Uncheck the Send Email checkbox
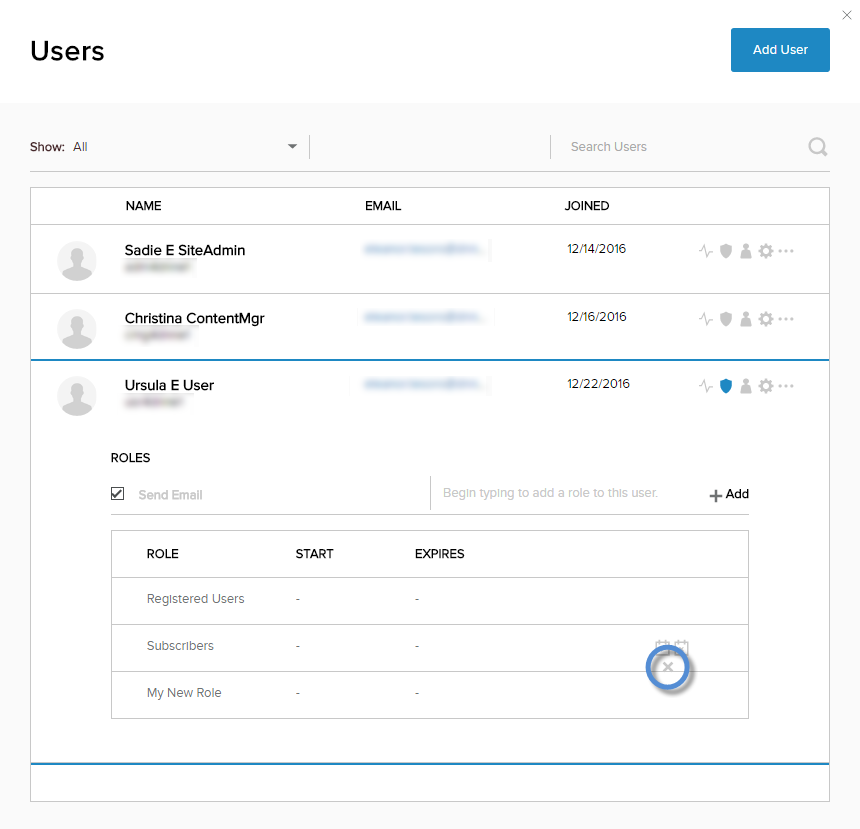Viewport: 860px width, 829px height. pos(117,494)
